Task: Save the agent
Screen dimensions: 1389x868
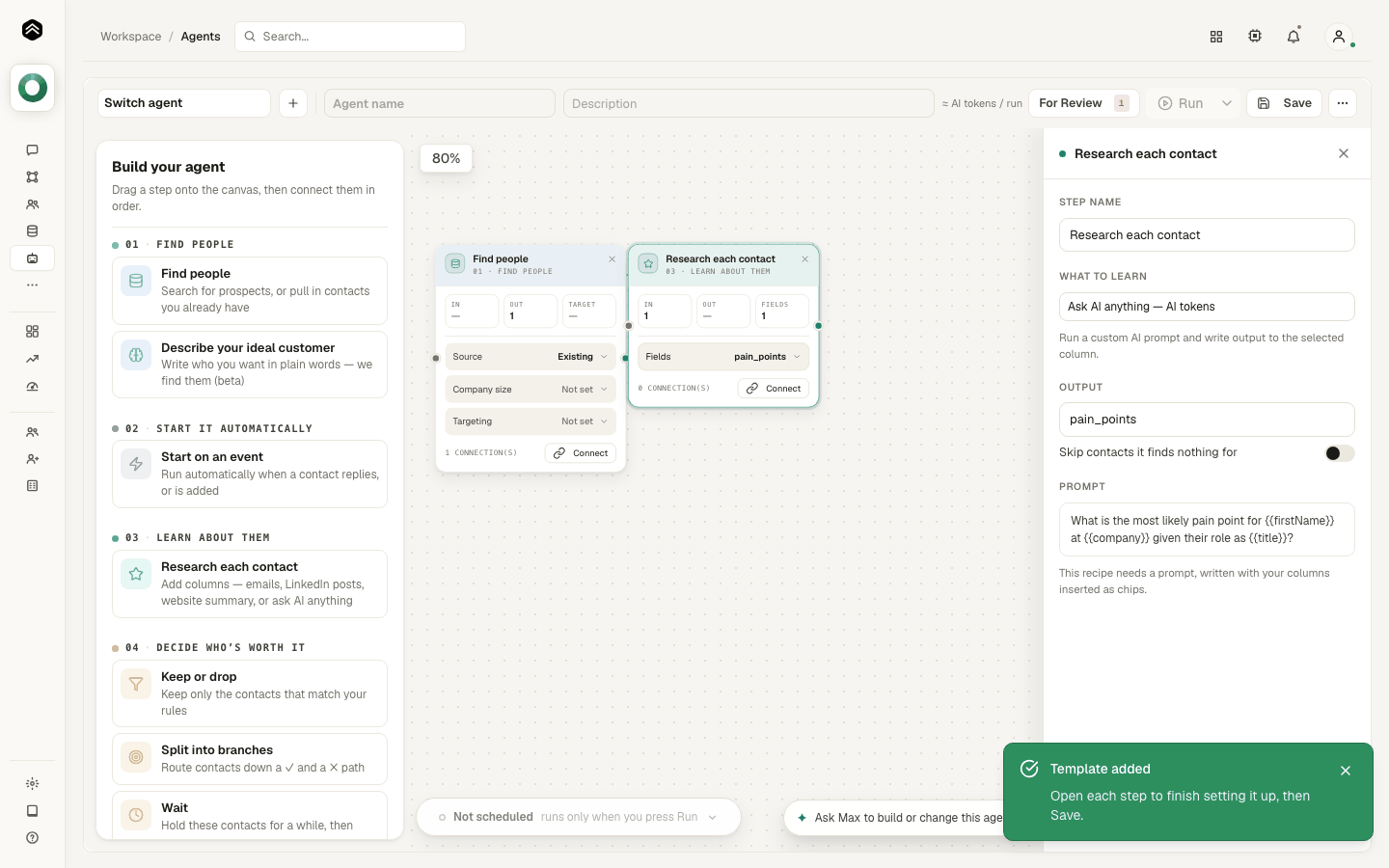Action: (x=1285, y=103)
